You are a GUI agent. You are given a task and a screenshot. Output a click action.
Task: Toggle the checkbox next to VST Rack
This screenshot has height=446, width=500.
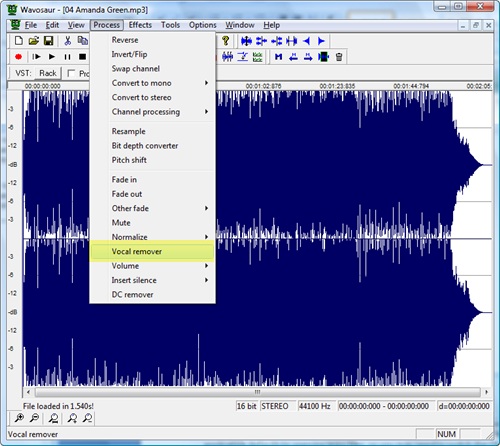pos(71,73)
